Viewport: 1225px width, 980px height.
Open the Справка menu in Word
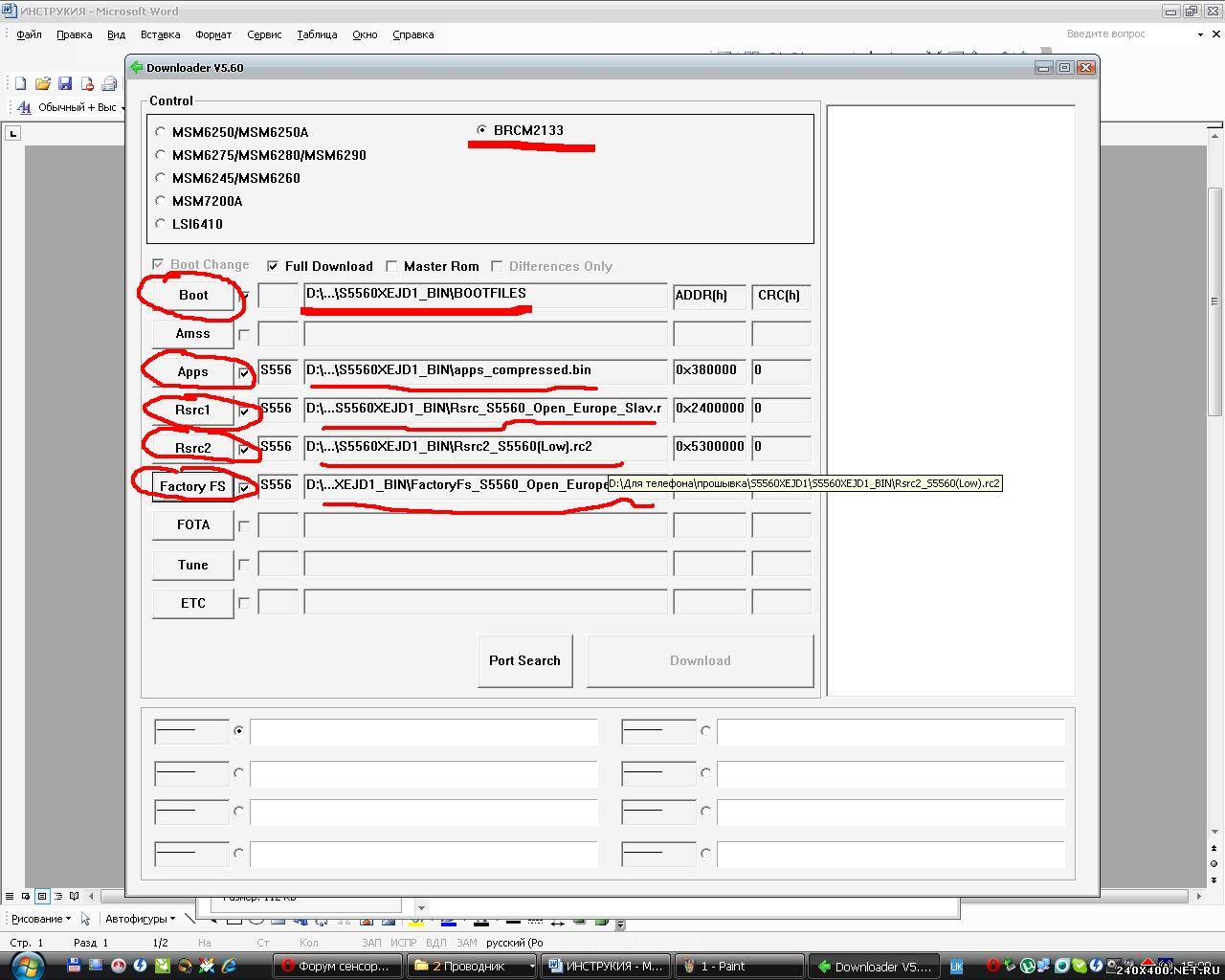point(413,34)
